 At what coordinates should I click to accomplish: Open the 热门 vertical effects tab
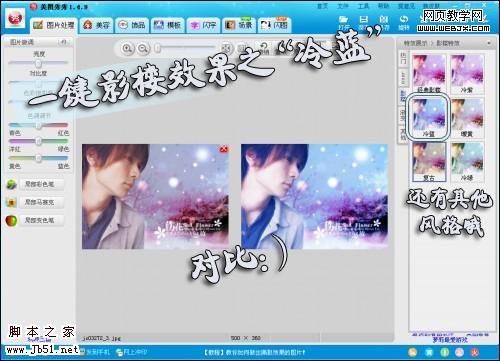(403, 59)
